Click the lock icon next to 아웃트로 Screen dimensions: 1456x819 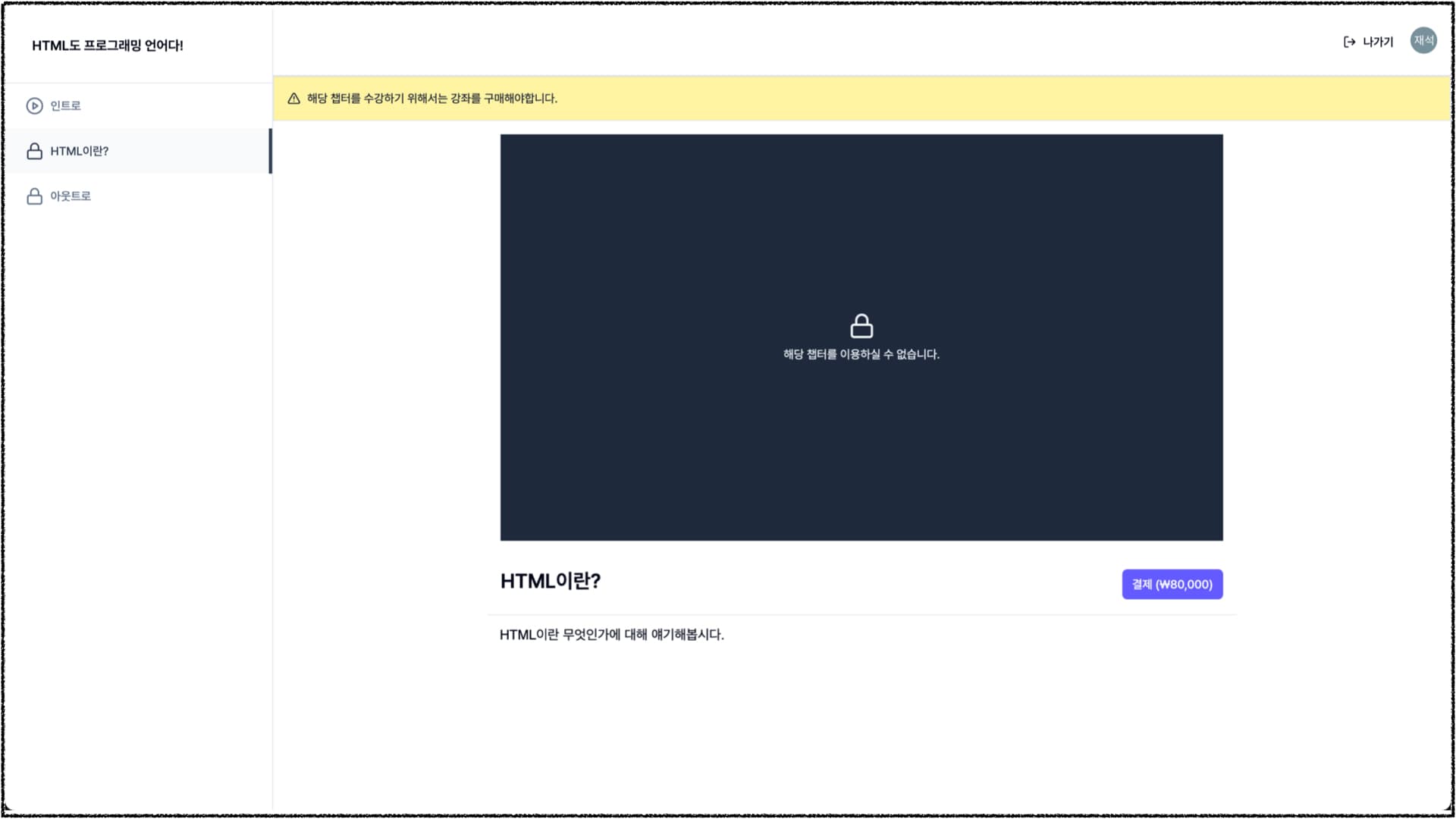(x=34, y=196)
